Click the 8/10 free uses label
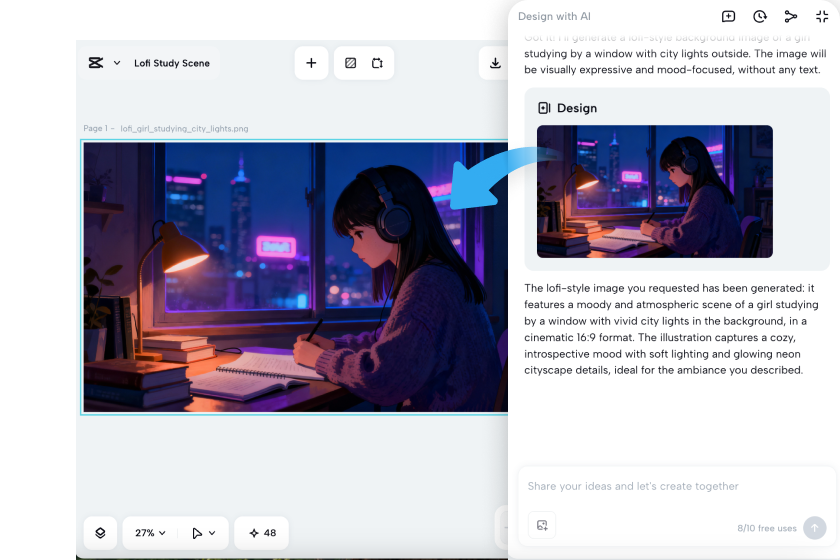 click(x=767, y=528)
